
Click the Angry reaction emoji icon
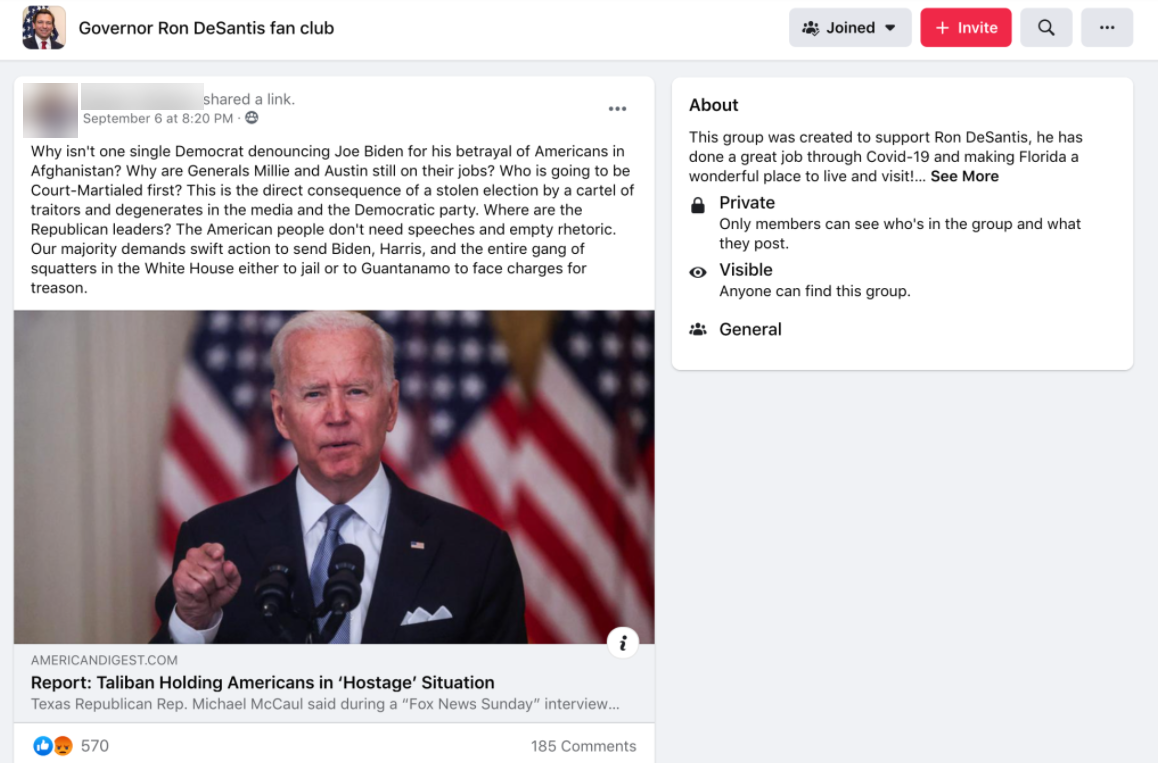click(x=63, y=746)
